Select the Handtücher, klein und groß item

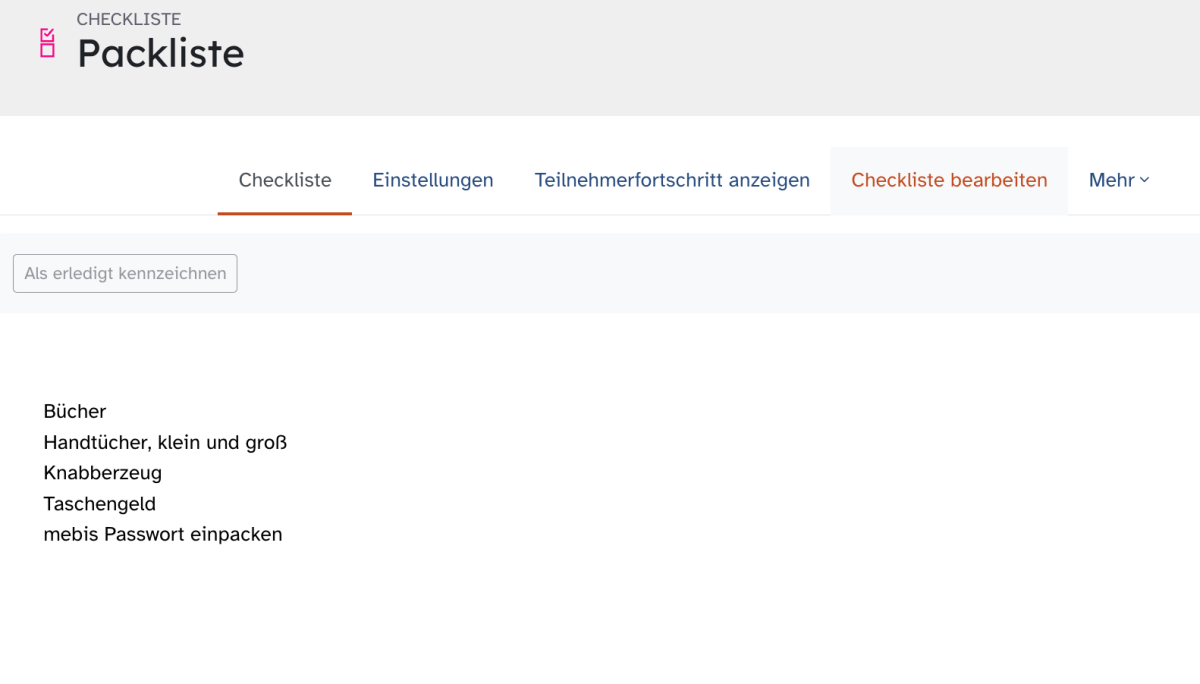165,442
